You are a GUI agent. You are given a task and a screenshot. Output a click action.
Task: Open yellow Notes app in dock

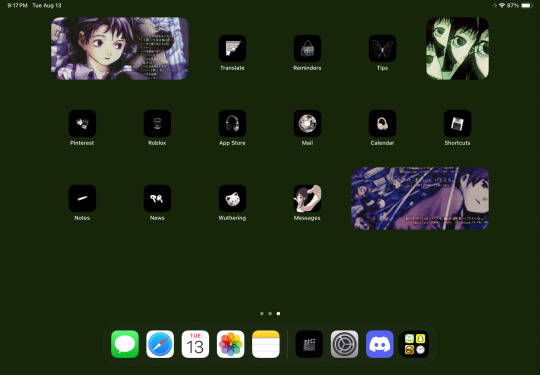[266, 344]
